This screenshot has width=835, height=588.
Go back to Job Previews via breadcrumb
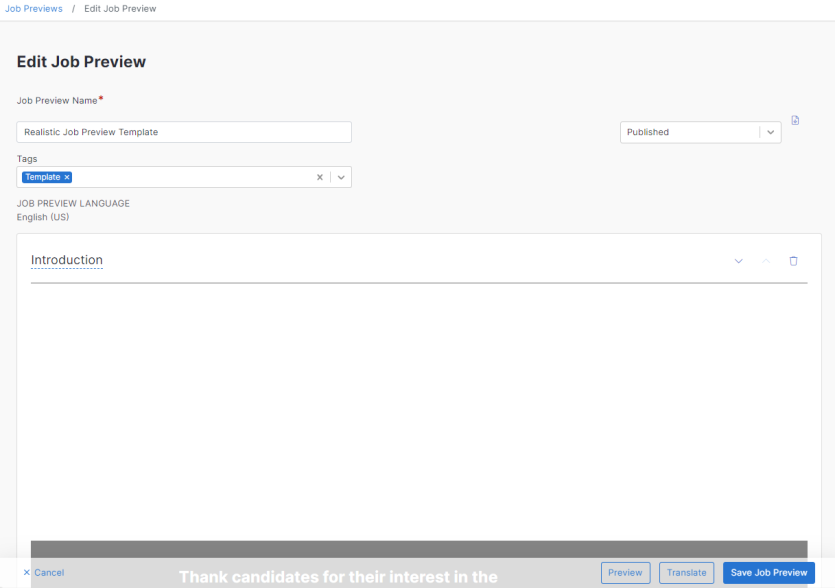tap(34, 9)
